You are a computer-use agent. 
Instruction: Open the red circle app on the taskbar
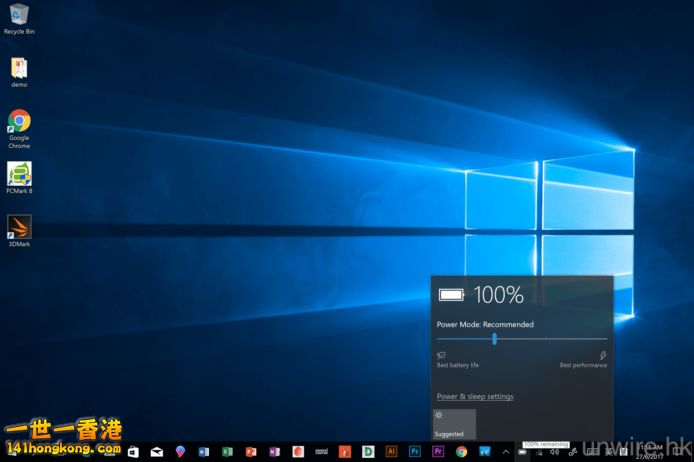click(x=298, y=451)
